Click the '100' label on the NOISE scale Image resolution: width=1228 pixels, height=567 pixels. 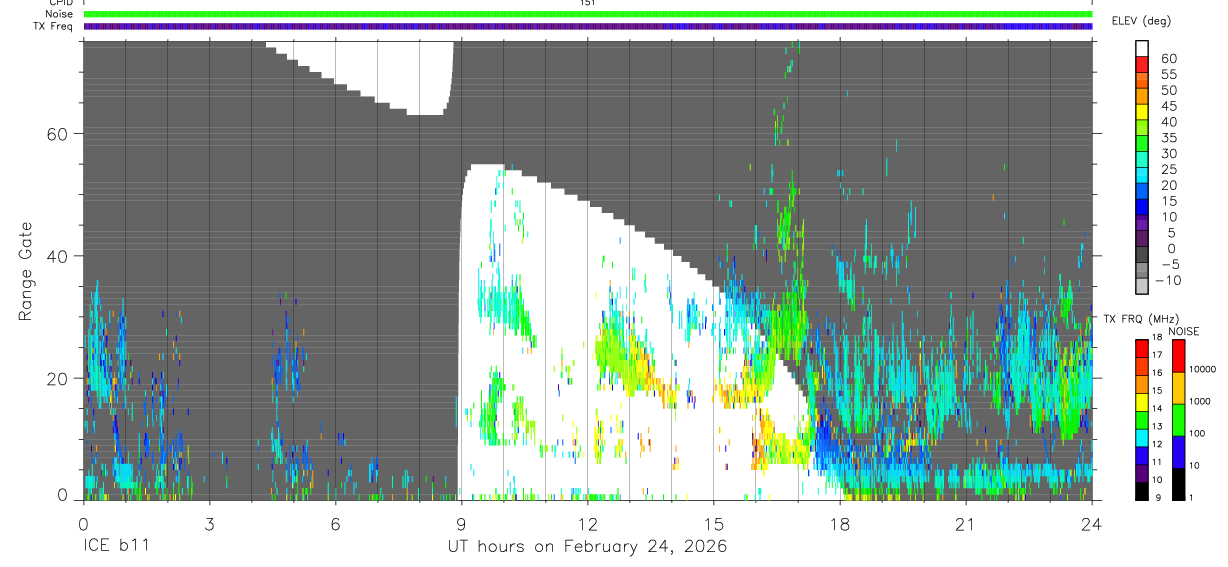pos(1197,434)
